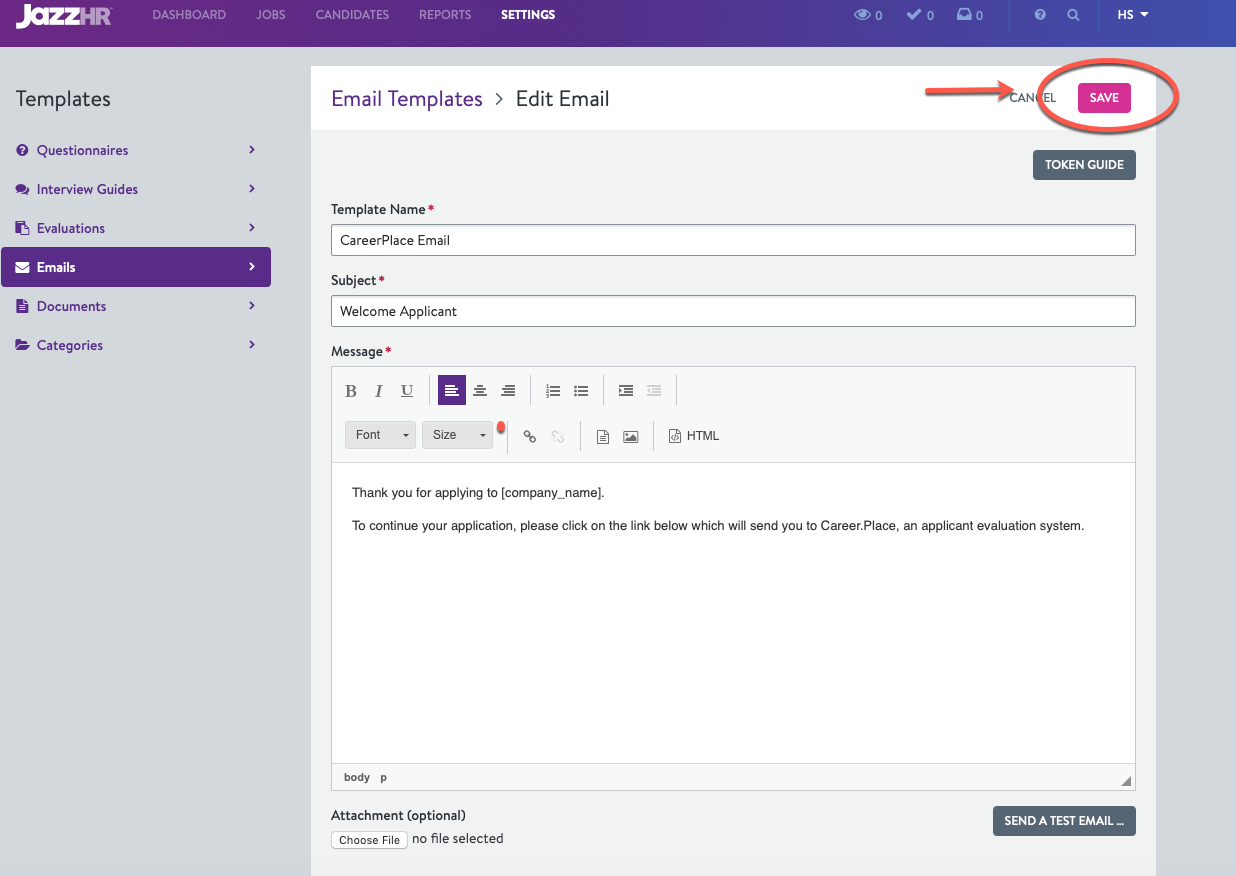Toggle underline formatting in message editor

(407, 391)
